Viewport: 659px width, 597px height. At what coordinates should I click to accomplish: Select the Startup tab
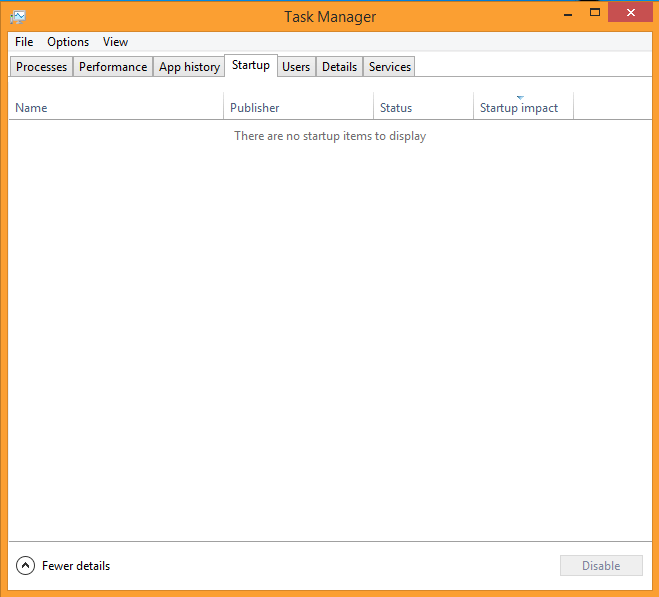(x=251, y=65)
